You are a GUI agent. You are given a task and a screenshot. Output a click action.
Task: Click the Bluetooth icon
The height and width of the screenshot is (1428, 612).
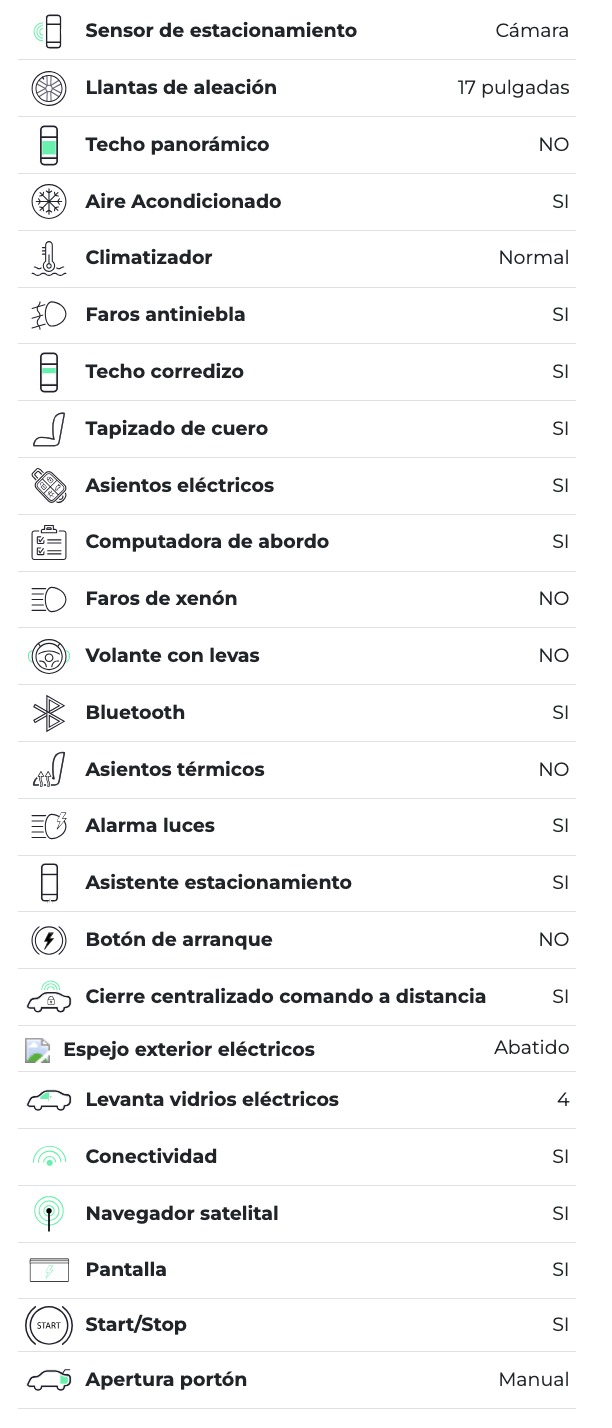tap(48, 713)
